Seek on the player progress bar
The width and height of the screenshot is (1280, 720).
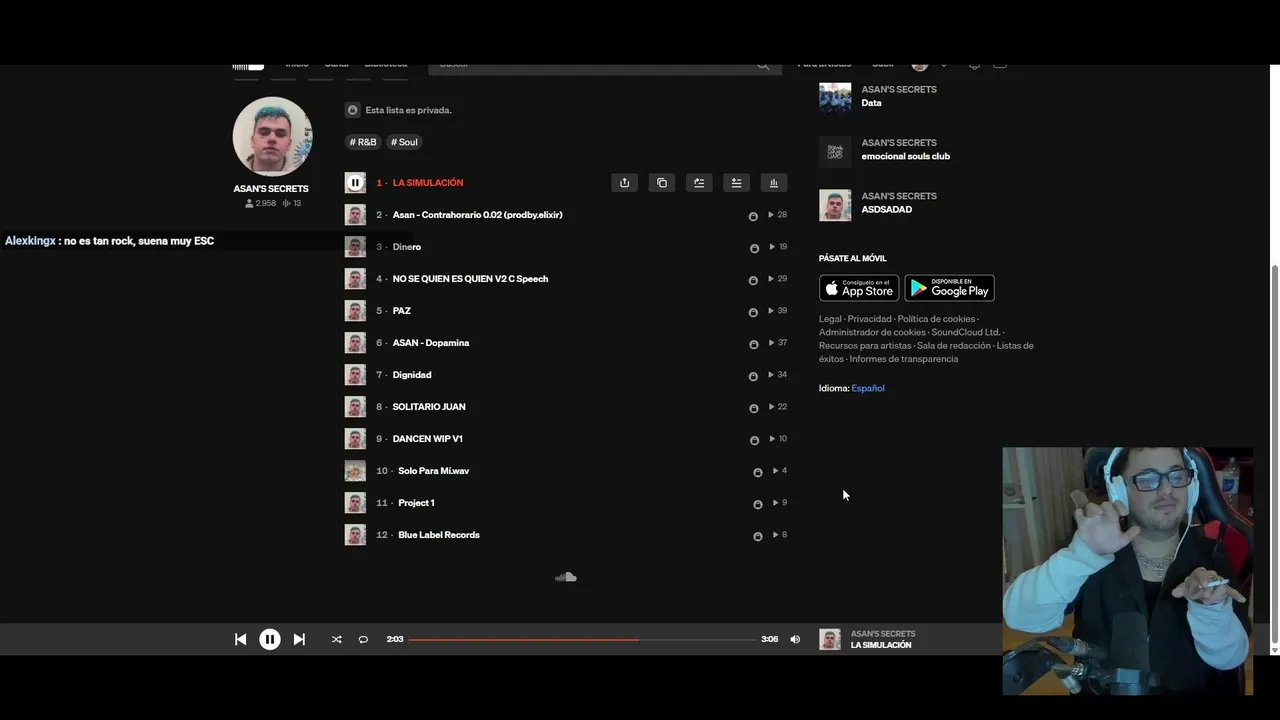coord(582,639)
